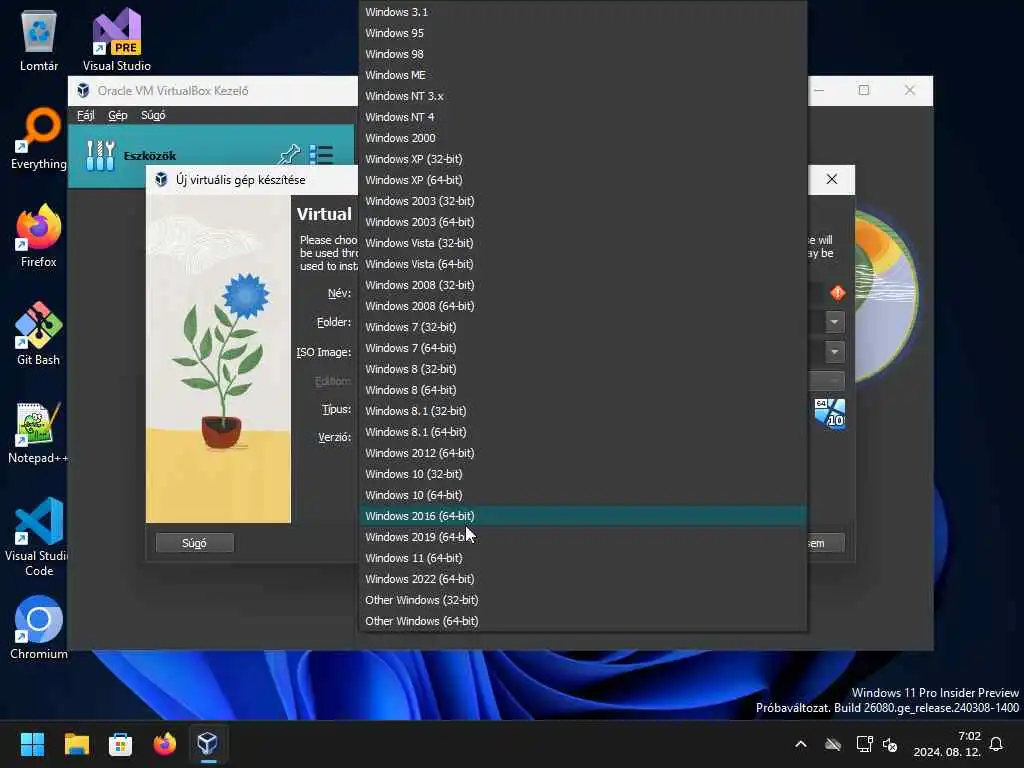The image size is (1024, 768).
Task: Open the Windows Start menu
Action: (32, 744)
